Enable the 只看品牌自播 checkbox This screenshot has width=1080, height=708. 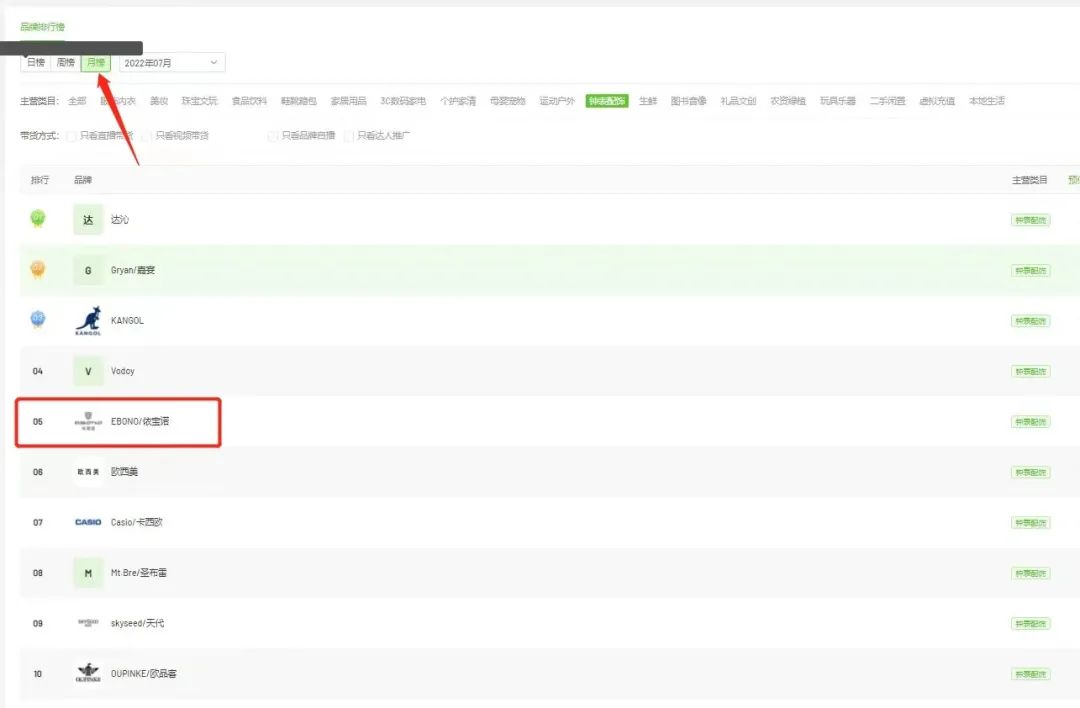272,136
